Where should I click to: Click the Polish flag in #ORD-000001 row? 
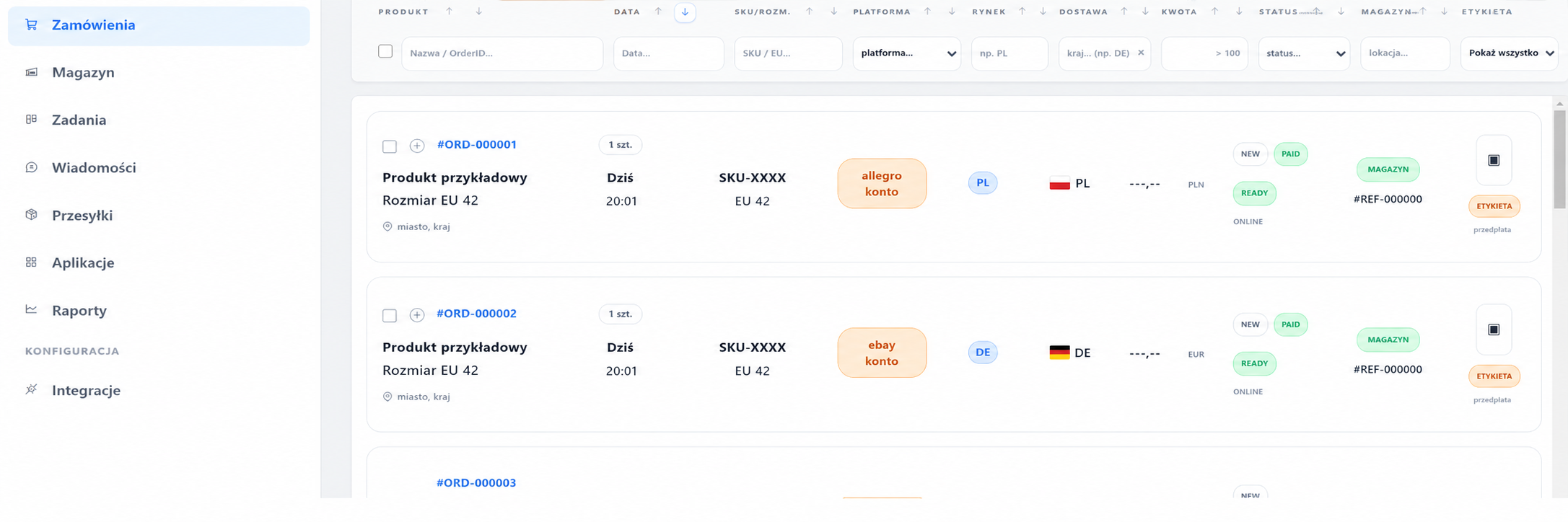click(1059, 183)
